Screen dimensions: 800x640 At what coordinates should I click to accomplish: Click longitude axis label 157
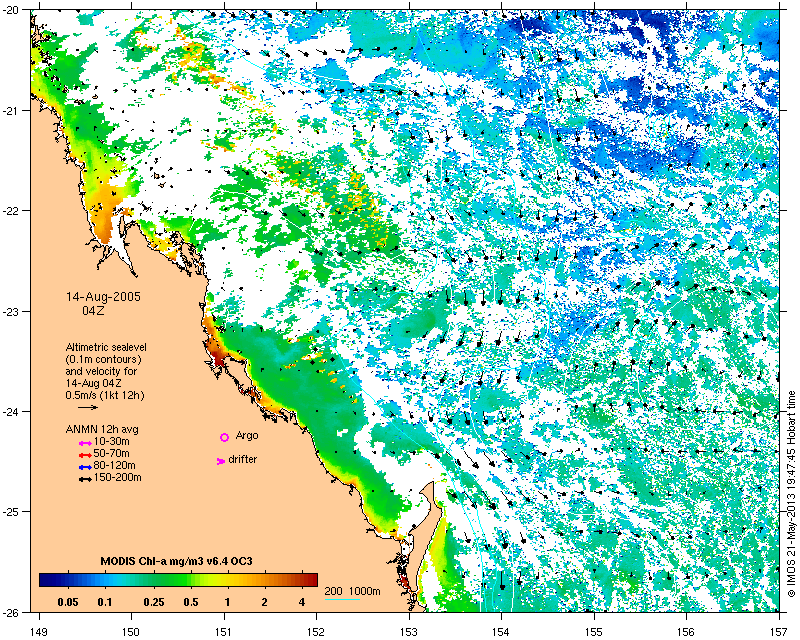coord(779,632)
